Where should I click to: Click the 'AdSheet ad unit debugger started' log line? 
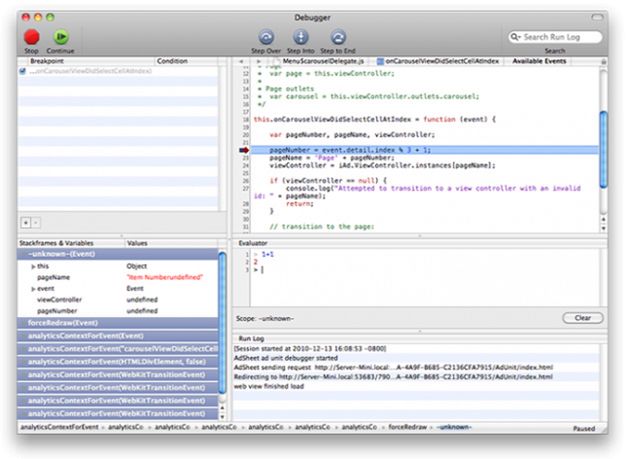point(416,358)
